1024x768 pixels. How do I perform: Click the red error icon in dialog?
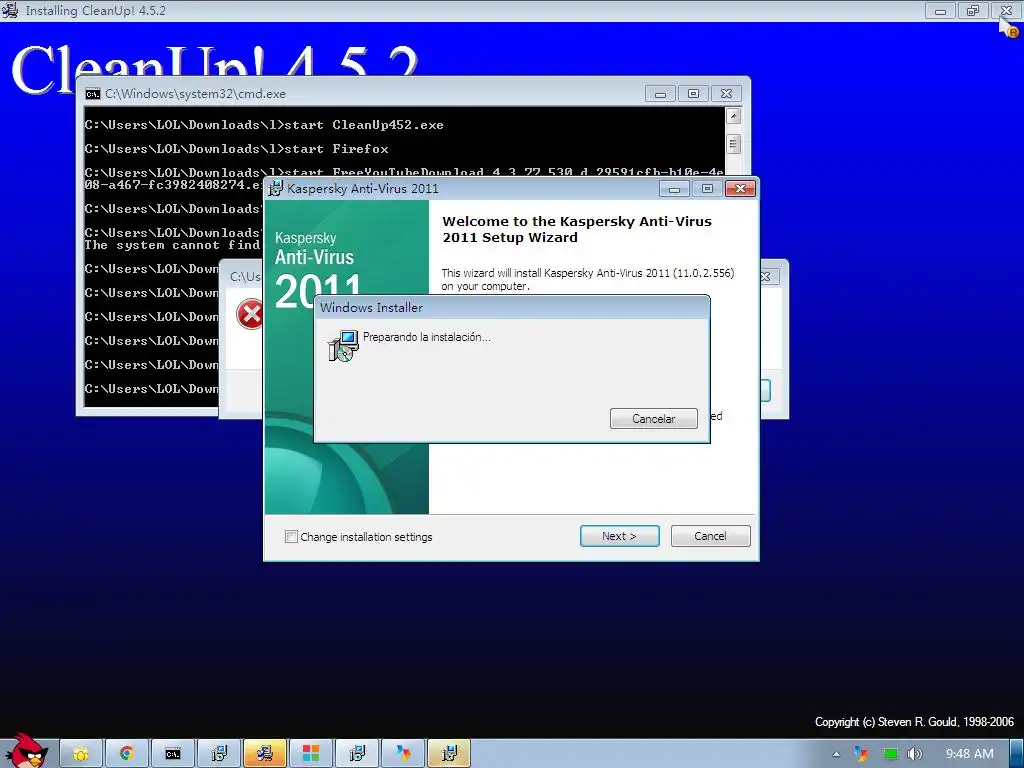click(251, 315)
